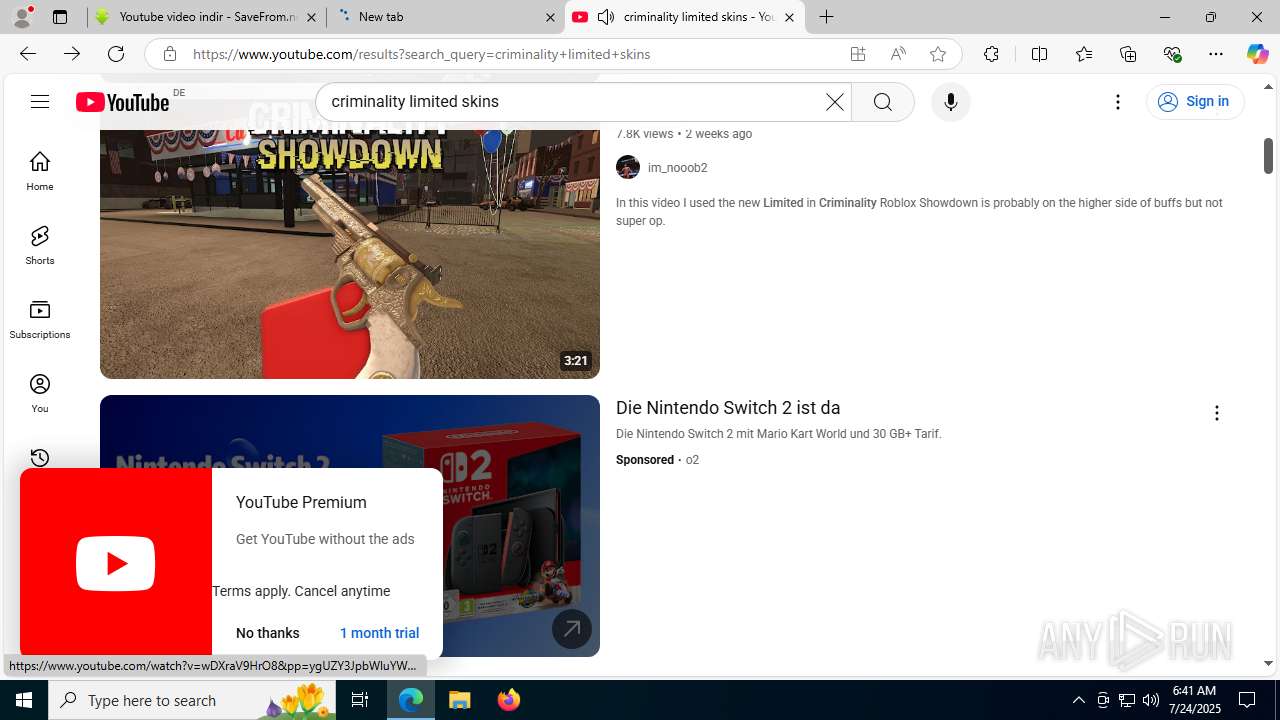The height and width of the screenshot is (720, 1280).
Task: Open browser Extensions icon
Action: (991, 54)
